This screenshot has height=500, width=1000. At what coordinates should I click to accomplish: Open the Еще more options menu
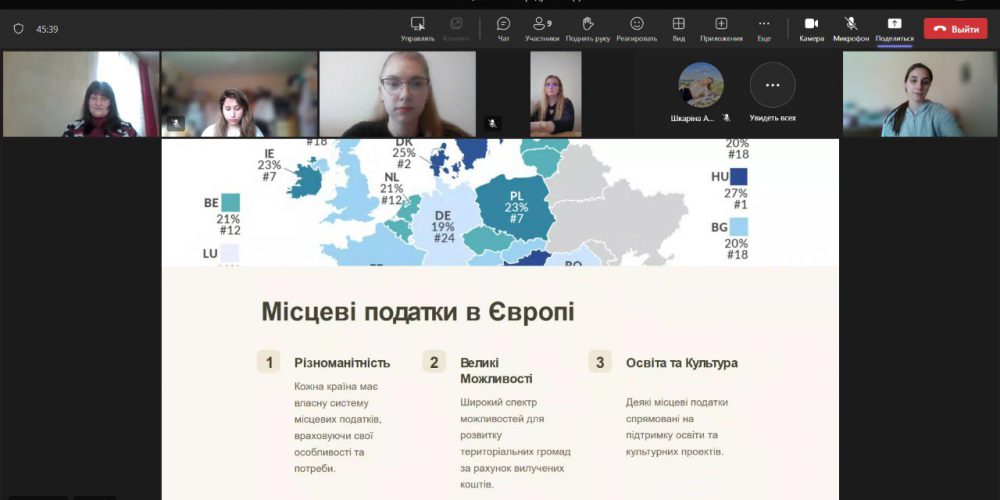[x=764, y=24]
